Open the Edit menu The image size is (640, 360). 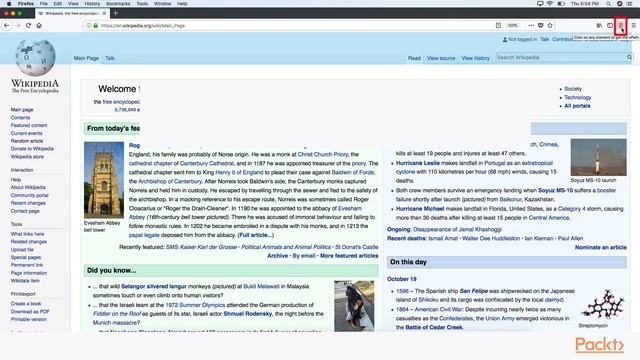pos(58,4)
